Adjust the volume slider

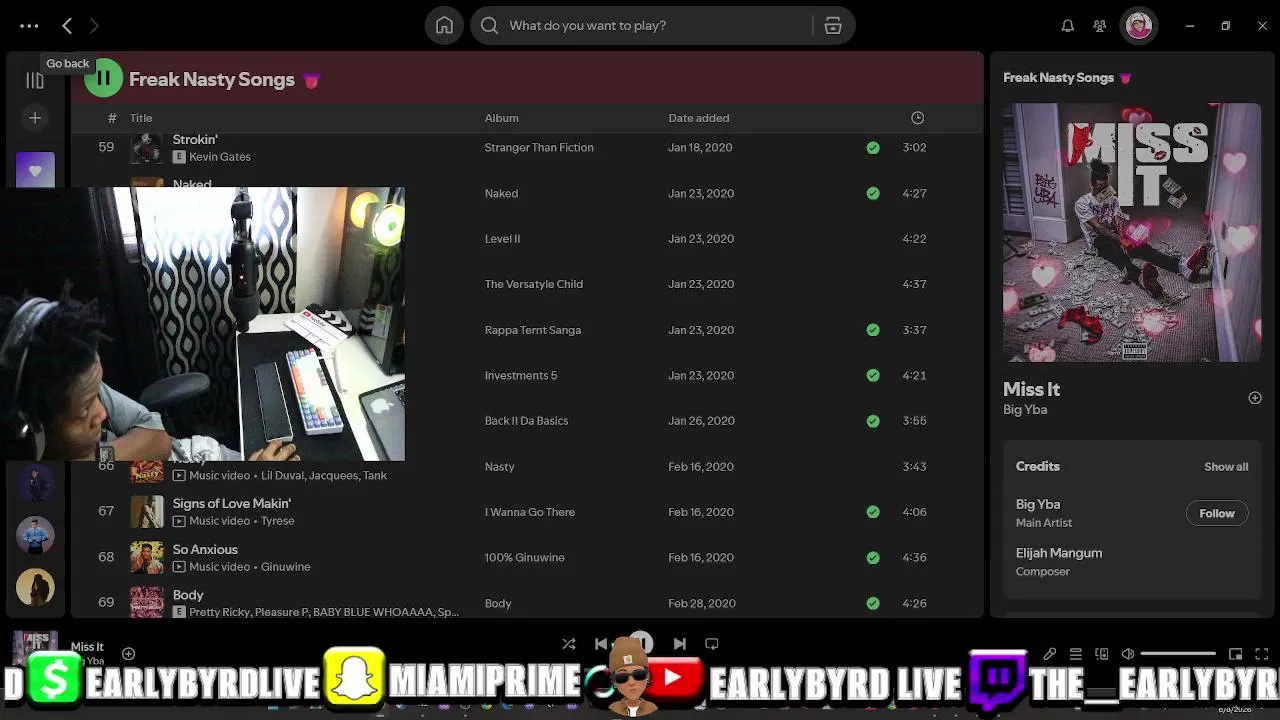click(x=1178, y=654)
